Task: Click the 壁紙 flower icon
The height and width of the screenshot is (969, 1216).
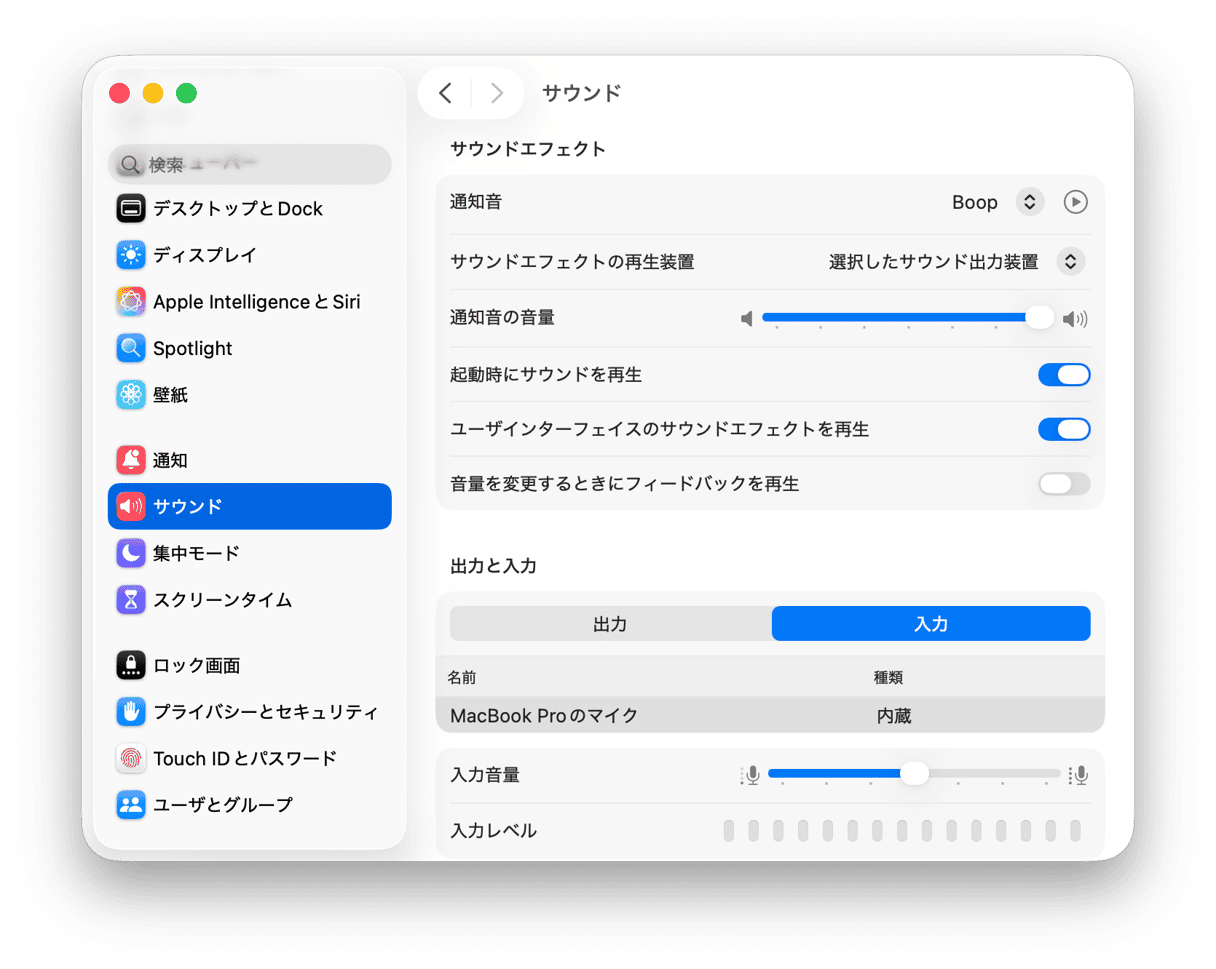Action: coord(131,395)
